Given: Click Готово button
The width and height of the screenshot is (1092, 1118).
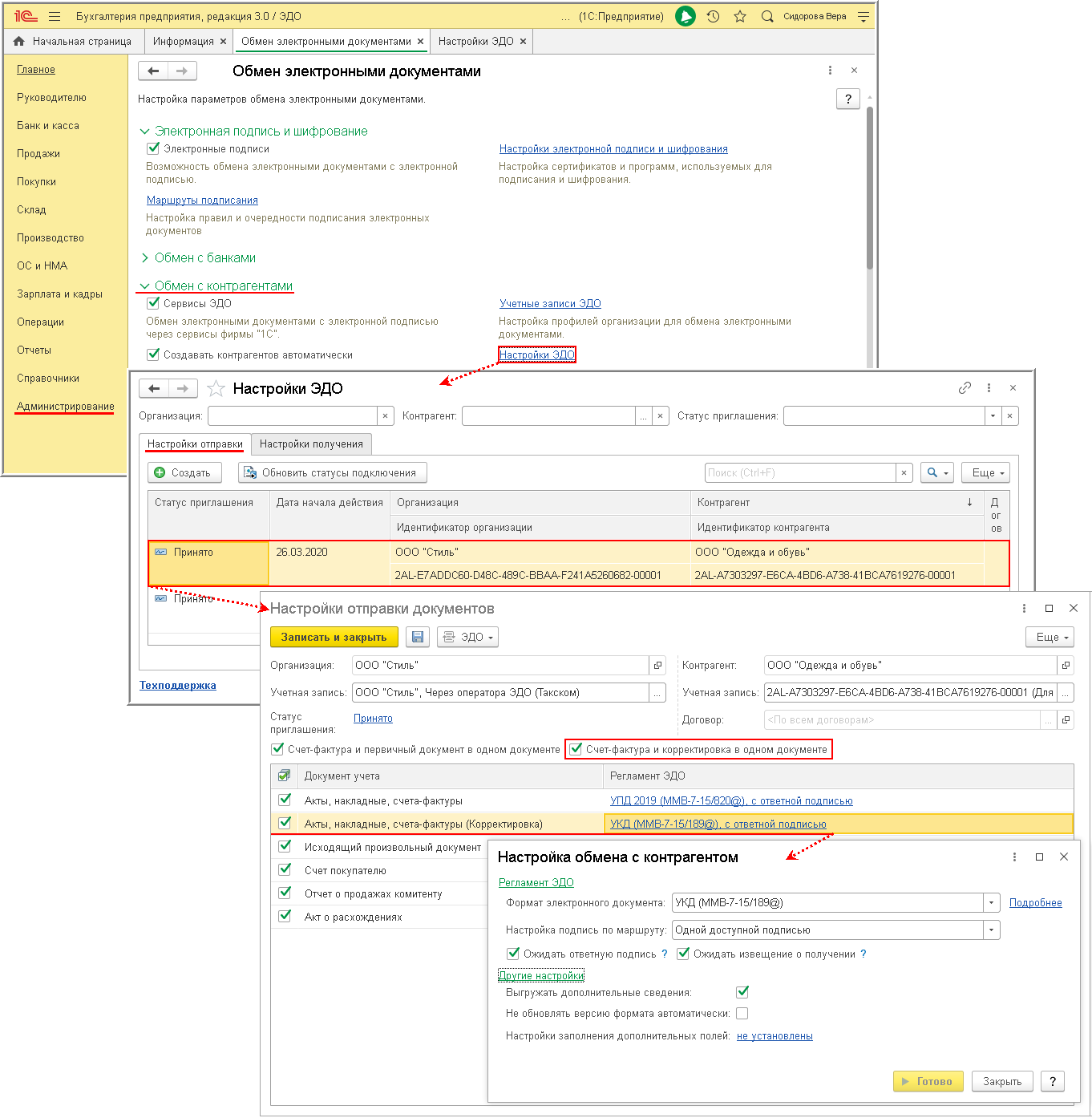Looking at the screenshot, I should 928,1081.
